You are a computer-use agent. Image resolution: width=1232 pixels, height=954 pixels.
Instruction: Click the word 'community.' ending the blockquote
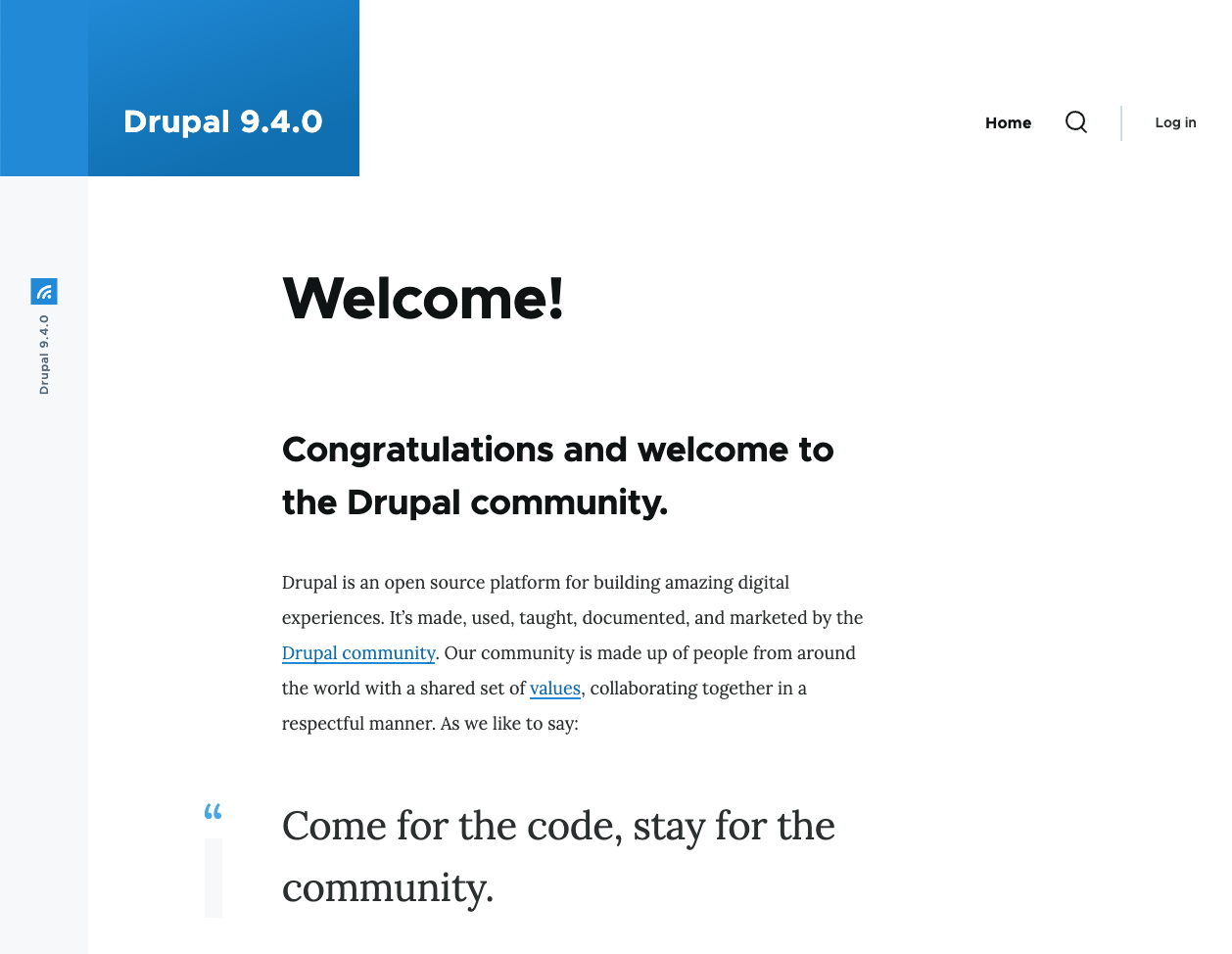[388, 888]
